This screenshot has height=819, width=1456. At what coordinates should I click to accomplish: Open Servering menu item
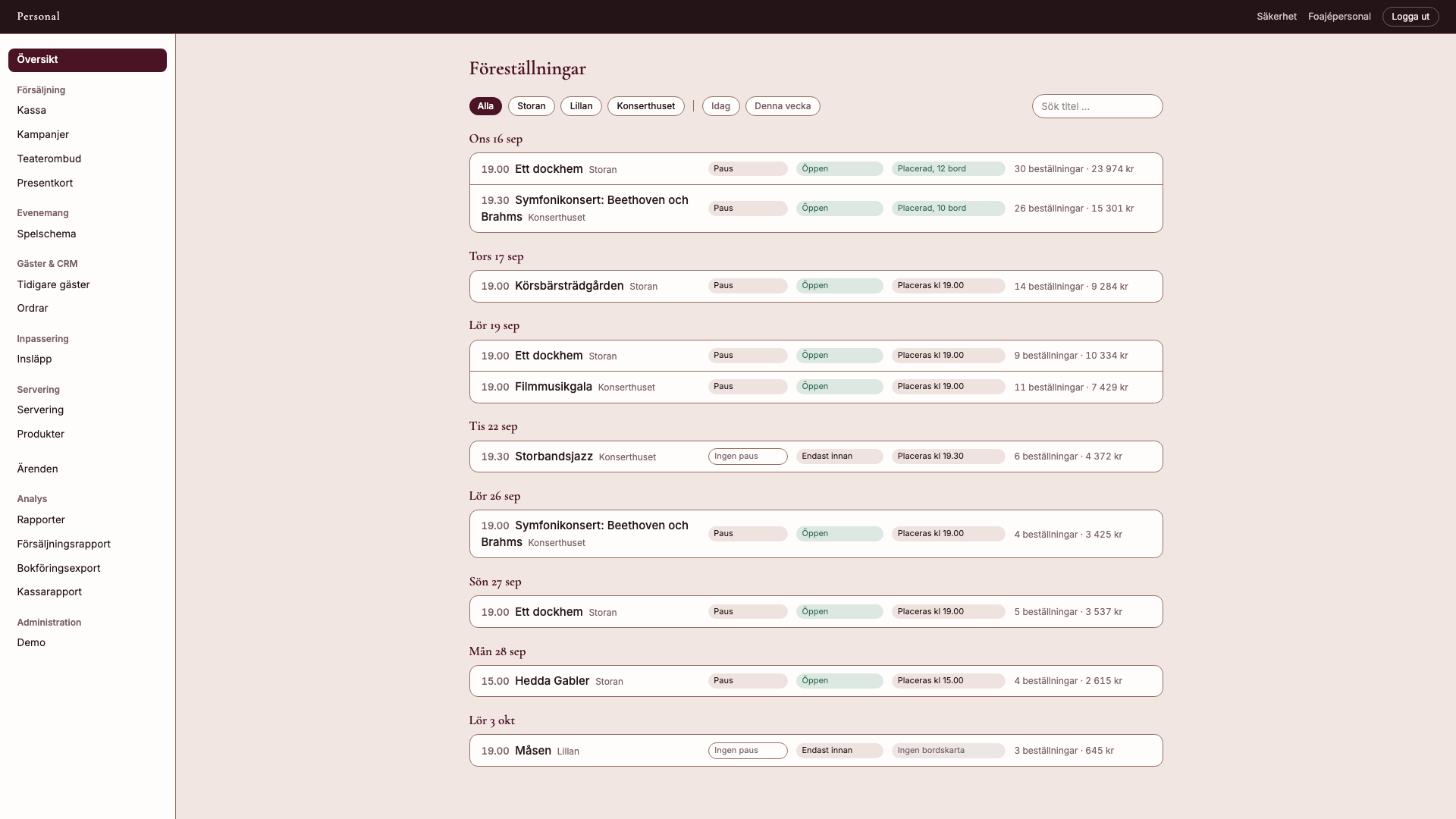tap(87, 409)
